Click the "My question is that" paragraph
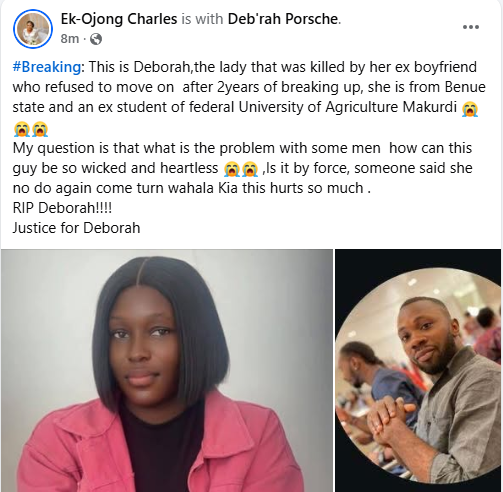The image size is (503, 492). [x=242, y=168]
